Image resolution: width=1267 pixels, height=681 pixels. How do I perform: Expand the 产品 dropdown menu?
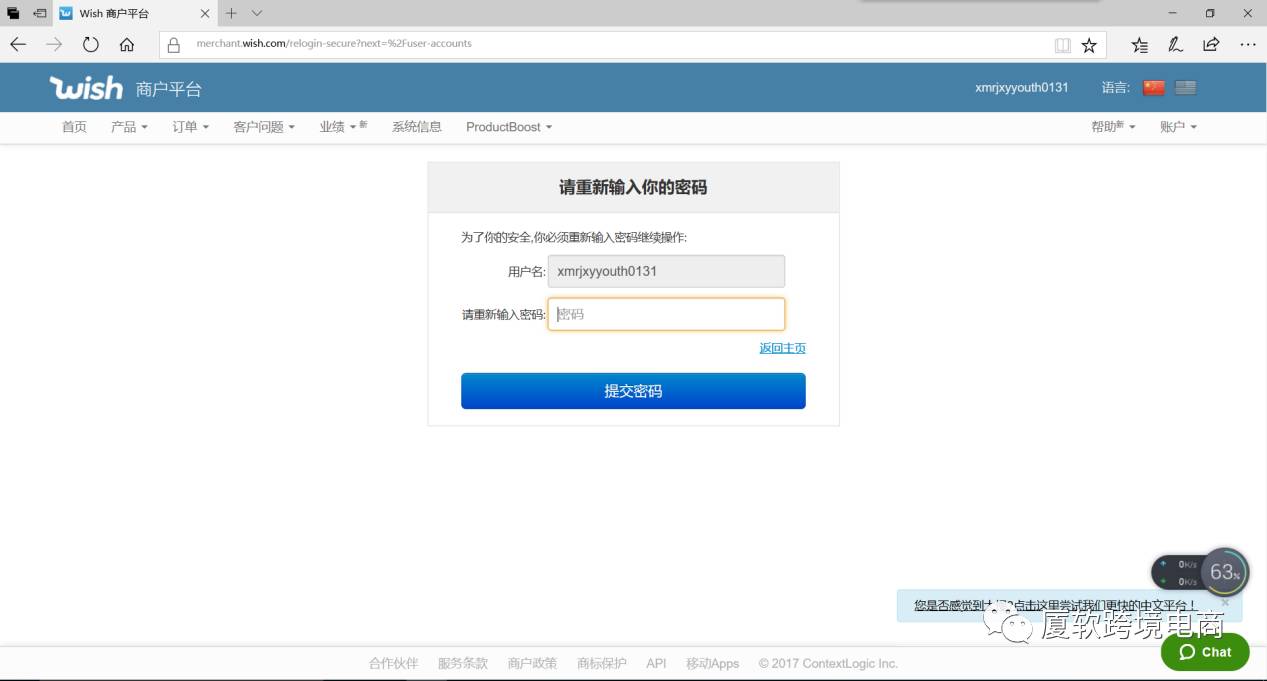[129, 127]
